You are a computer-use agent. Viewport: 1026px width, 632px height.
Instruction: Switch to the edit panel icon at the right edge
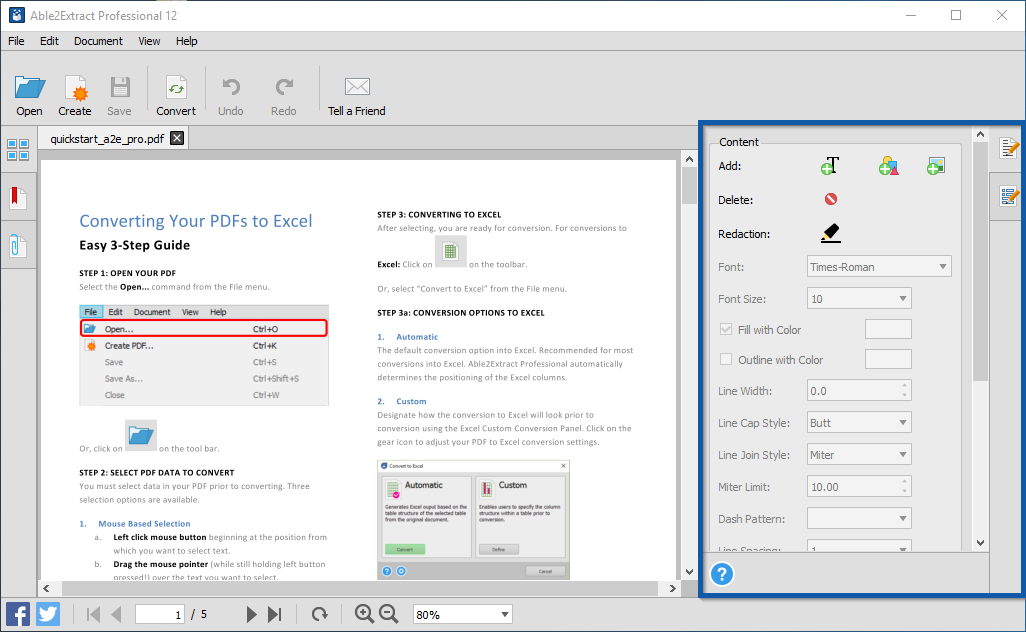pyautogui.click(x=1008, y=149)
